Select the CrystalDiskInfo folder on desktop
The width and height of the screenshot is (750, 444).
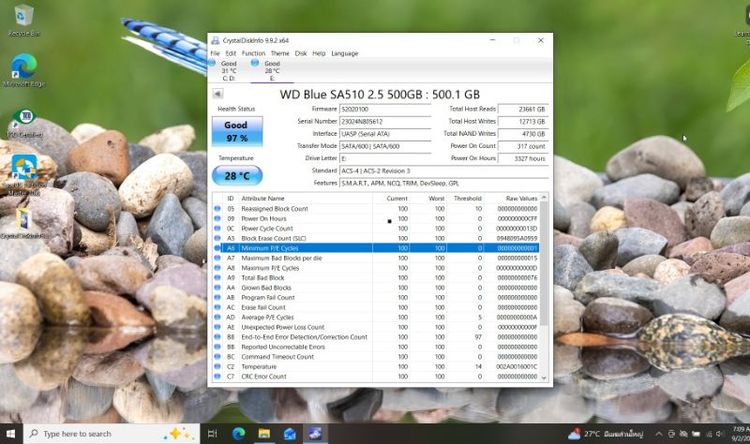(23, 223)
